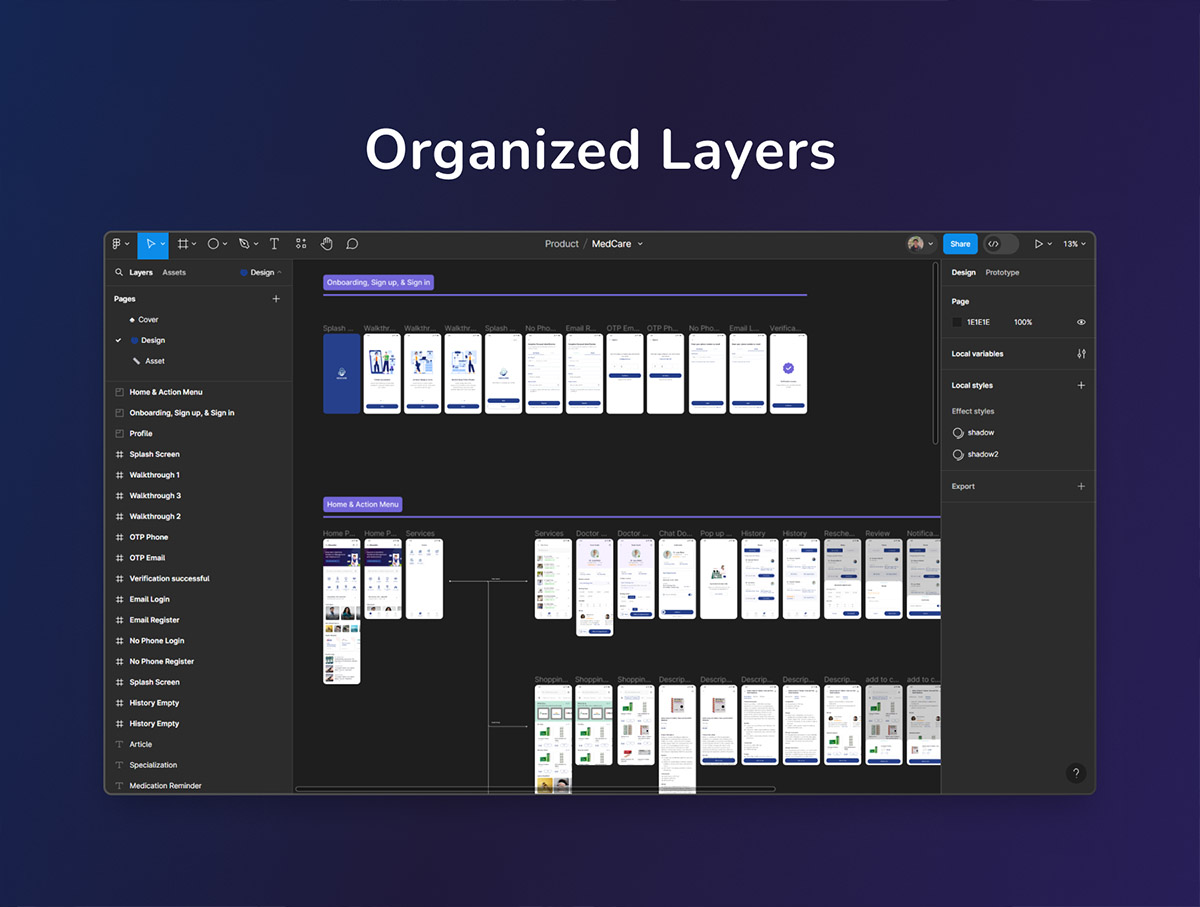Image resolution: width=1200 pixels, height=907 pixels.
Task: Select the Cover page
Action: (148, 320)
